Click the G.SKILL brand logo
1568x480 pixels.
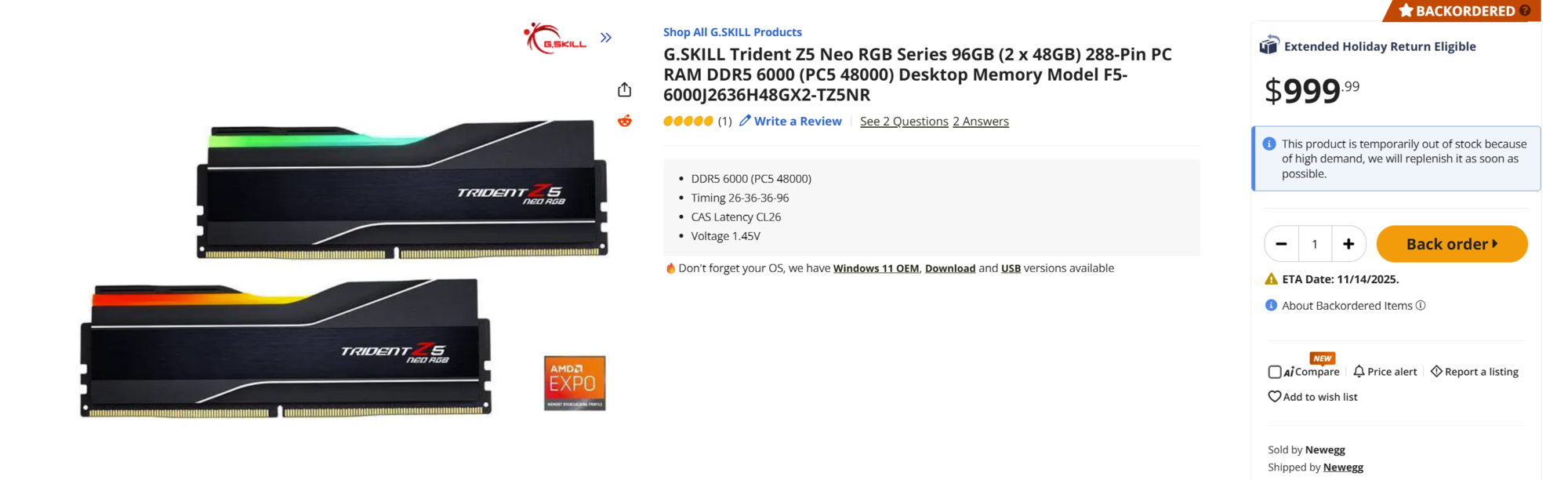click(555, 38)
